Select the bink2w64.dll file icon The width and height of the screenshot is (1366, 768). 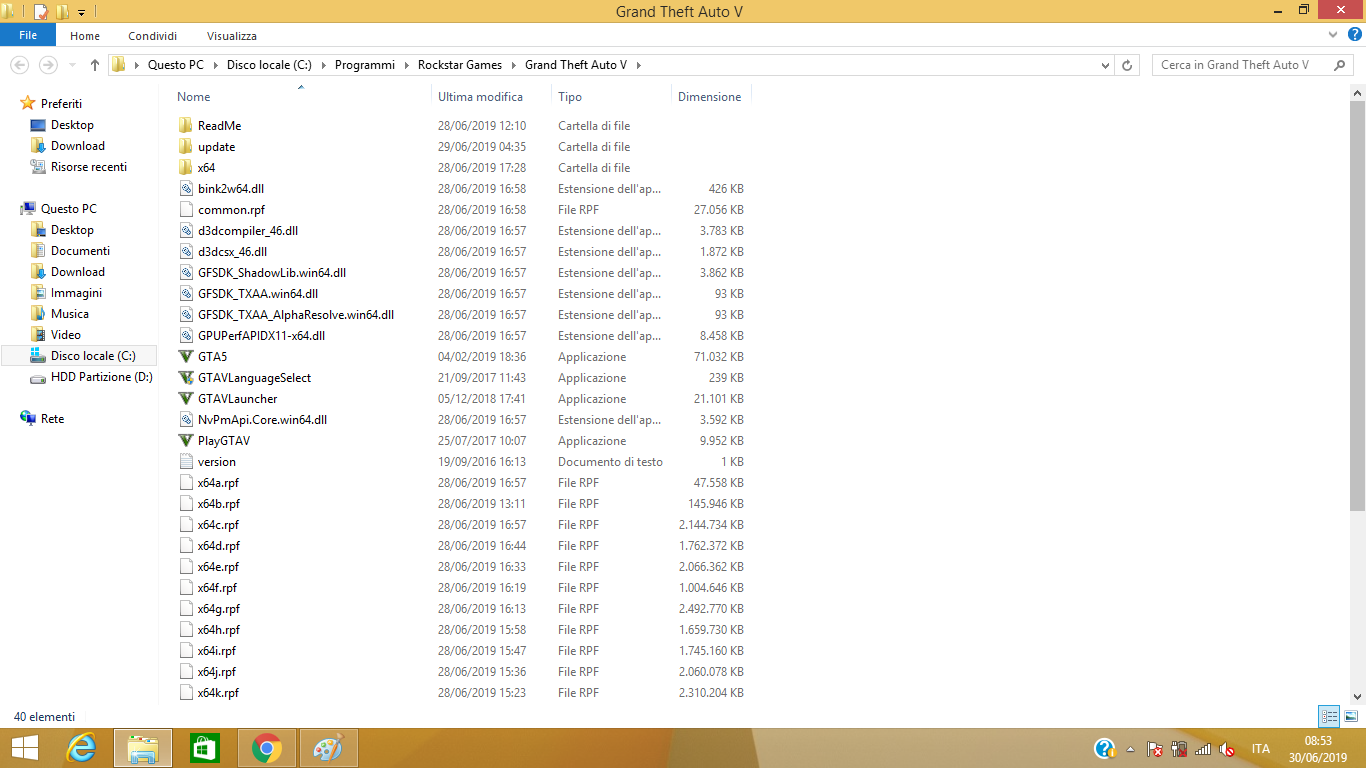coord(185,189)
